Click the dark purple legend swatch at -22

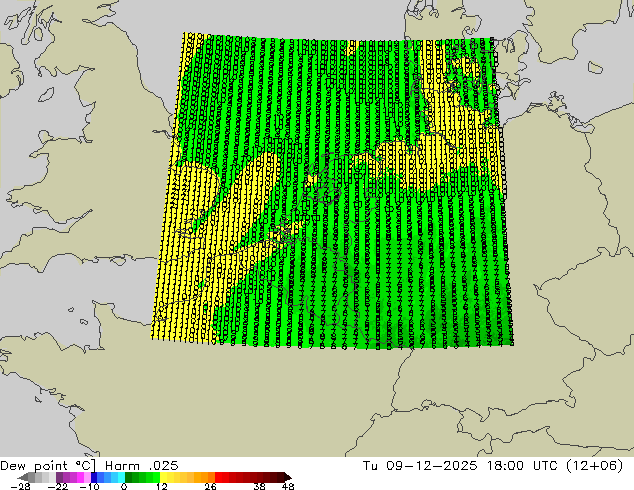click(x=59, y=477)
